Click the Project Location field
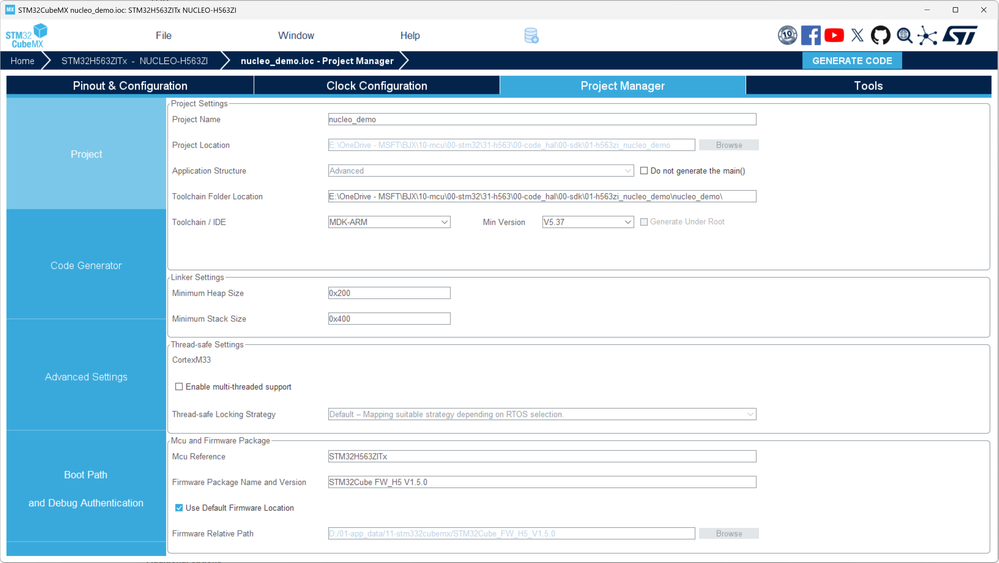This screenshot has height=563, width=999. tap(512, 145)
